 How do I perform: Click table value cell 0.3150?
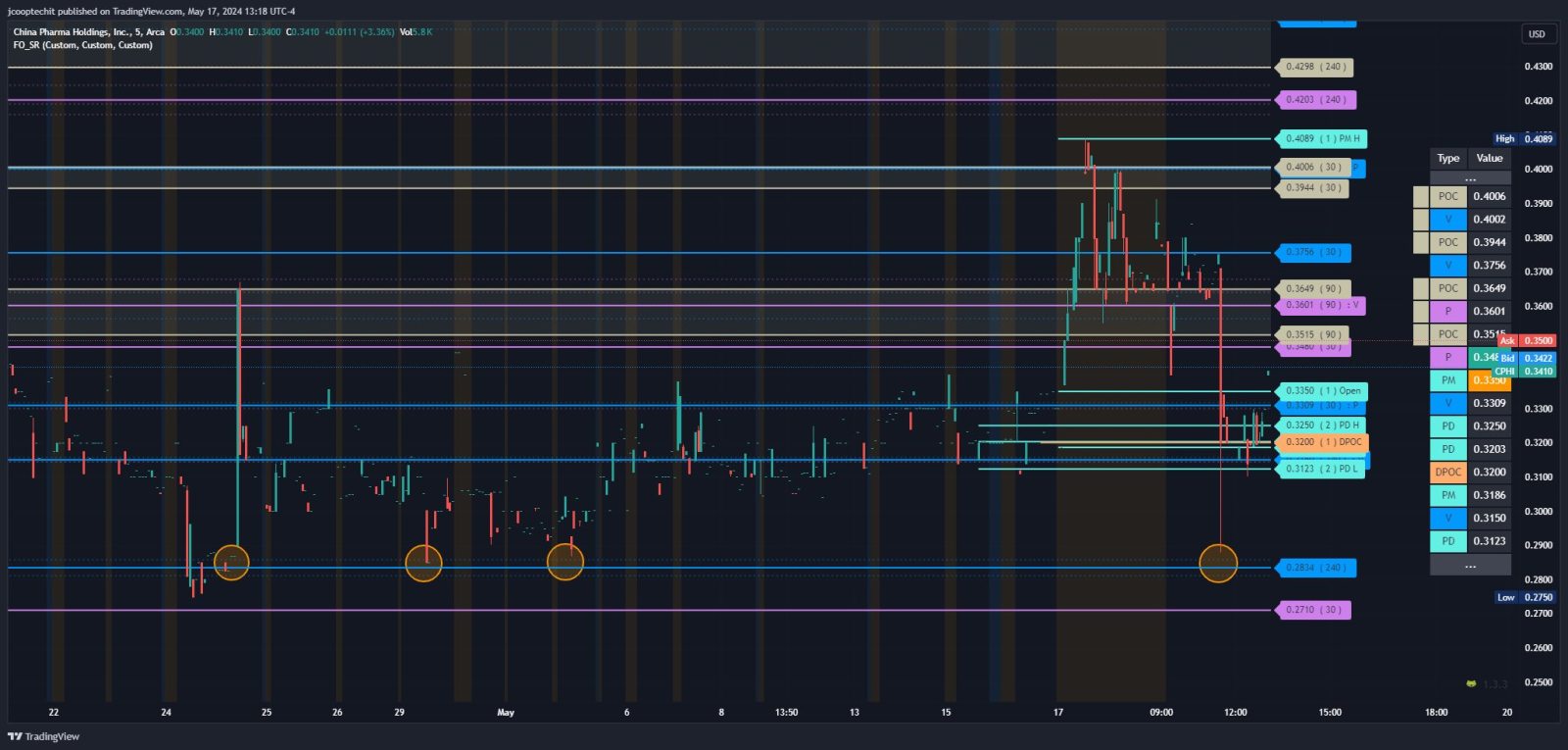click(x=1489, y=519)
